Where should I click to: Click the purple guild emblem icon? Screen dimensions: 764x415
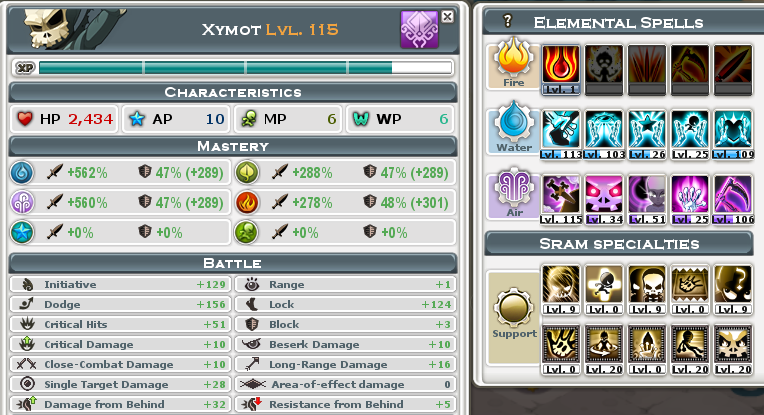(x=419, y=29)
